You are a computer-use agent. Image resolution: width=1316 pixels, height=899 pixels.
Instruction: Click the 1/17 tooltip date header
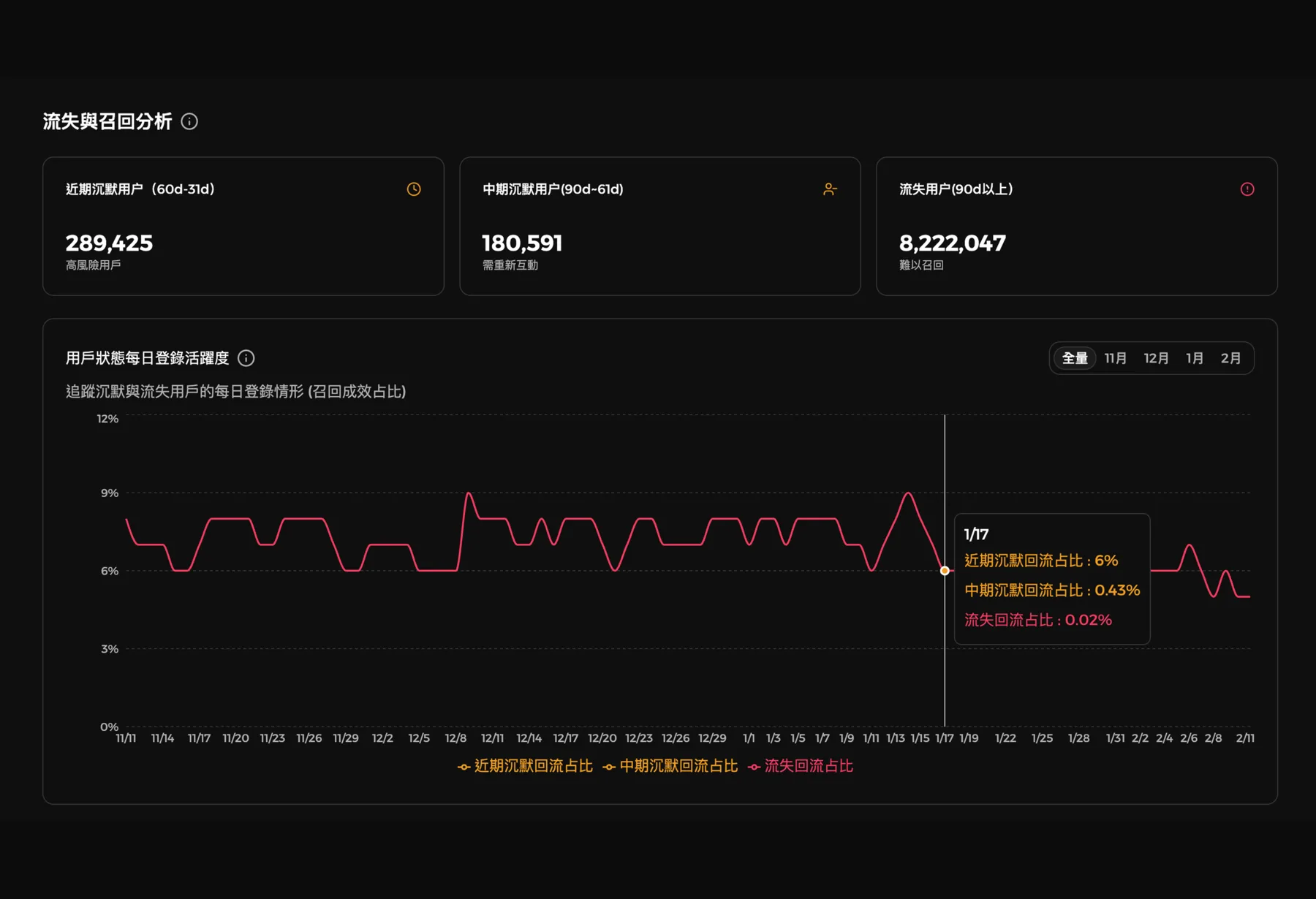click(x=976, y=534)
